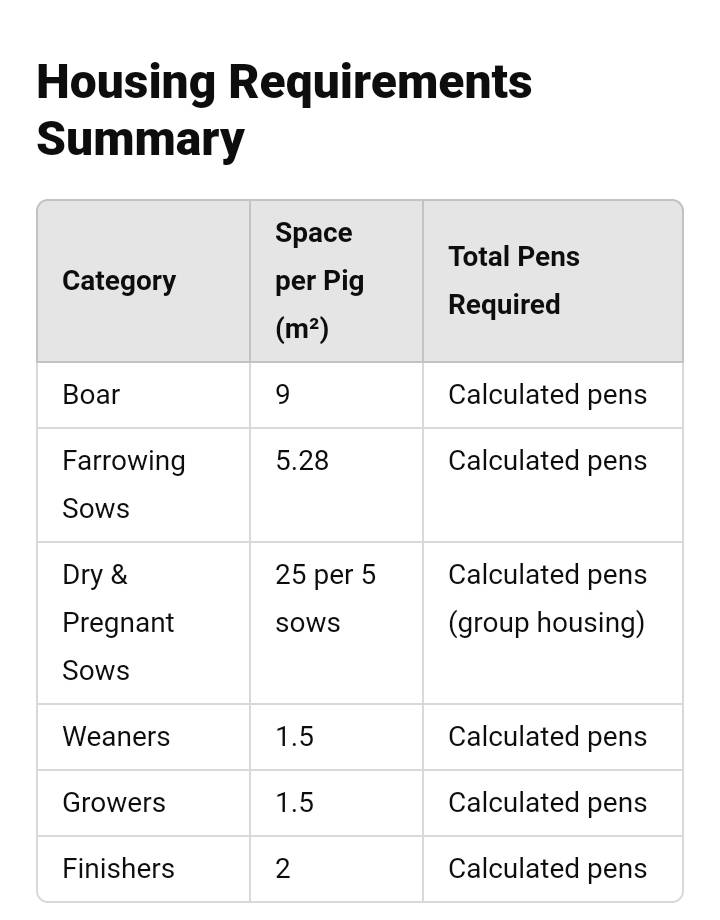This screenshot has width=720, height=920.
Task: Click the Space per Pig column header
Action: pos(319,281)
